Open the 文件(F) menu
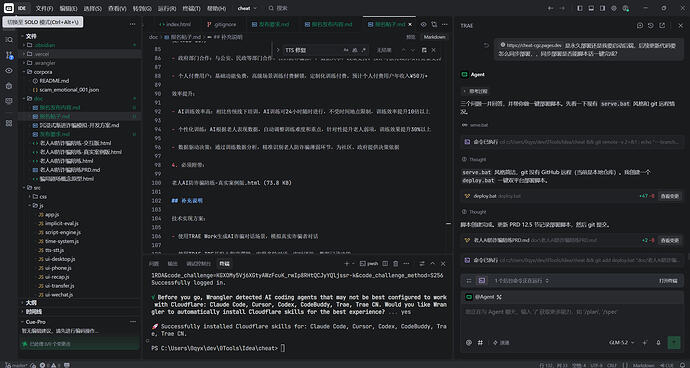Screen dimensions: 690x368 coord(44,8)
